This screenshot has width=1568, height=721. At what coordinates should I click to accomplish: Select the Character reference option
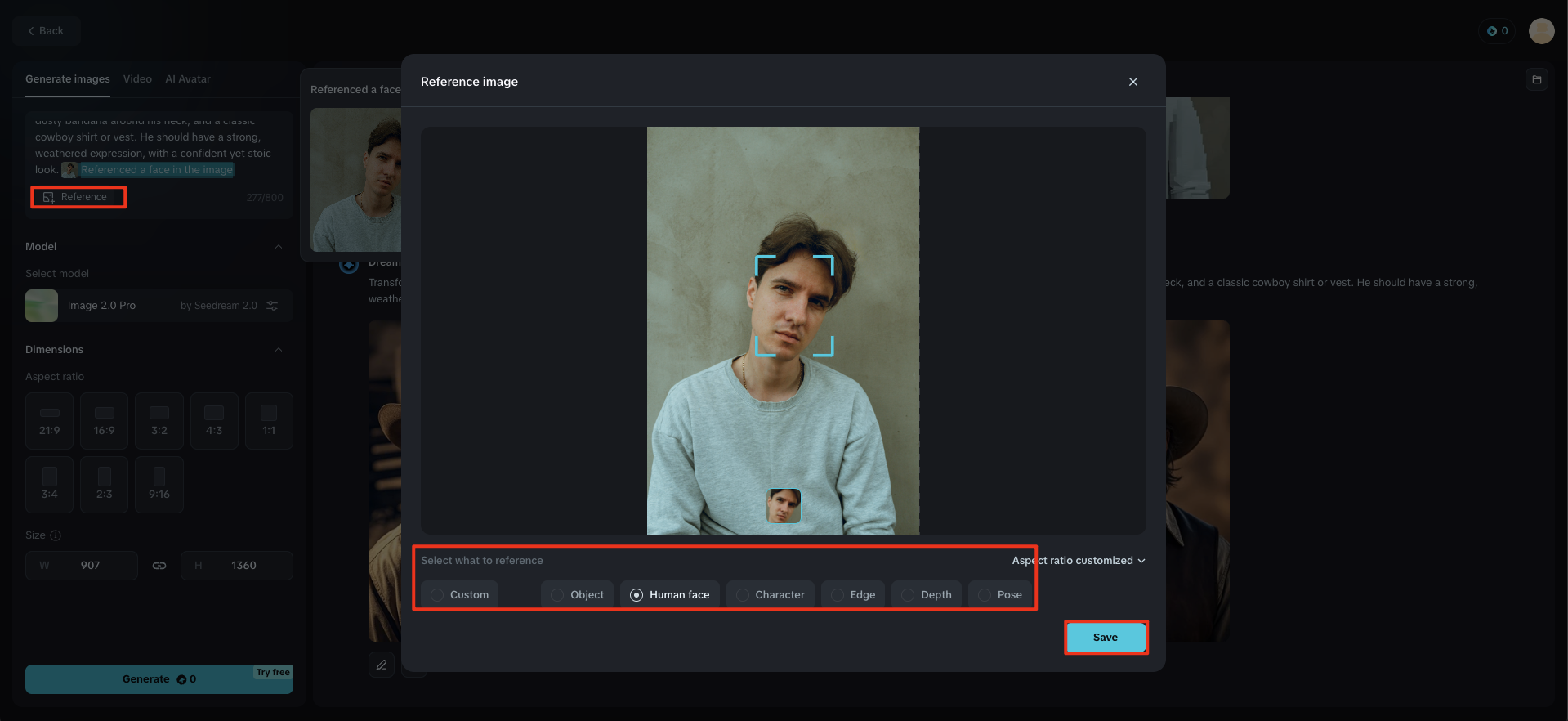[771, 595]
